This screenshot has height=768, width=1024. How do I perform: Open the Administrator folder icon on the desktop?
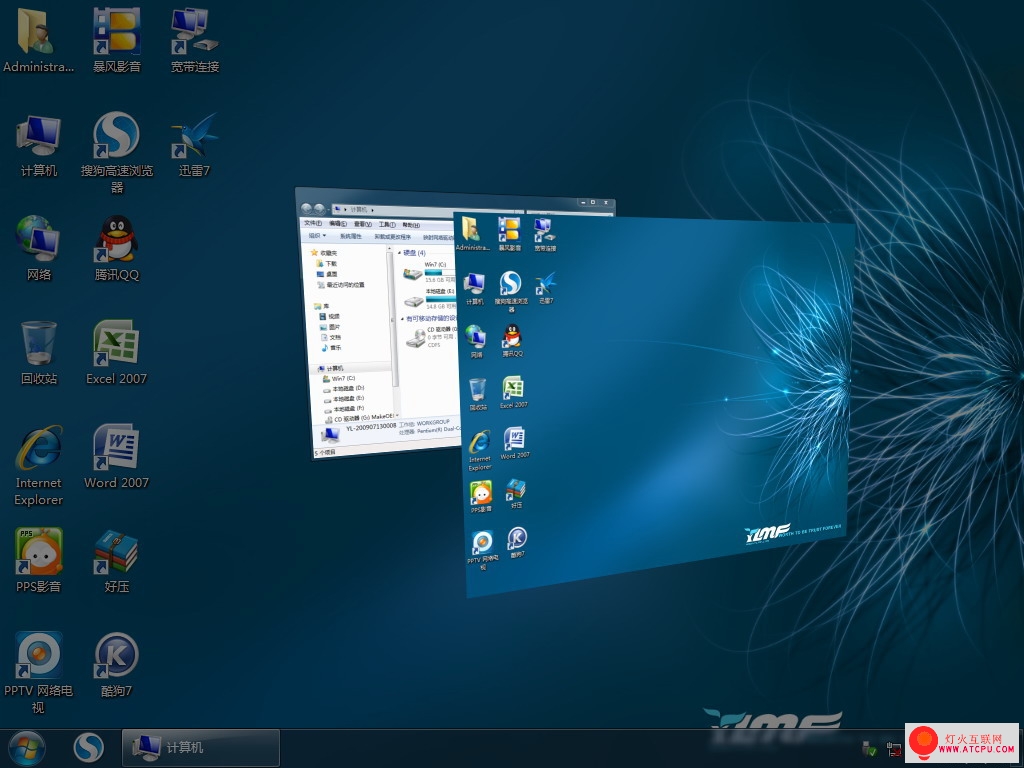38,39
